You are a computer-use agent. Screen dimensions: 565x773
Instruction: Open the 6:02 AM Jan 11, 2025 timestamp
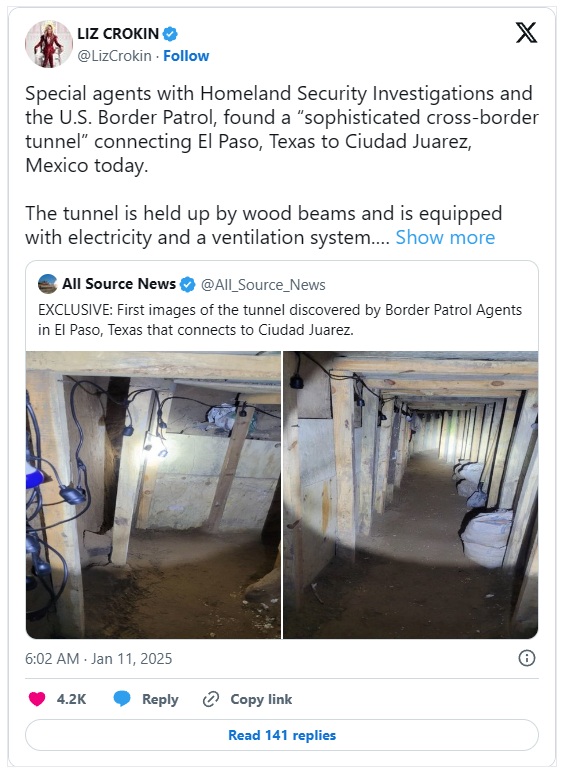pyautogui.click(x=99, y=659)
